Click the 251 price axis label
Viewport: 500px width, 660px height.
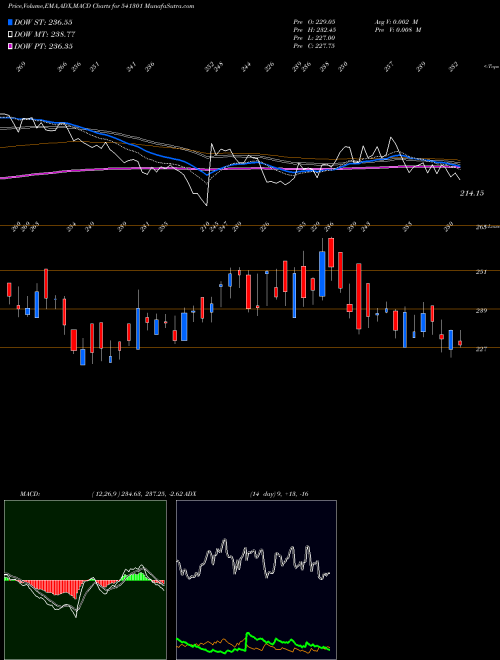[x=481, y=272]
